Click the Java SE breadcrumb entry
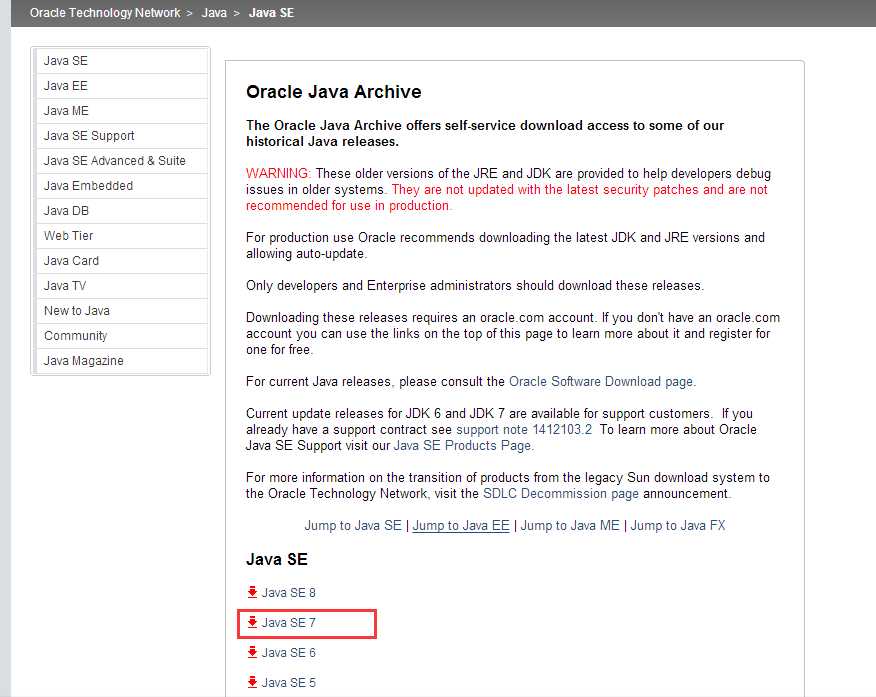This screenshot has width=876, height=697. (x=271, y=13)
